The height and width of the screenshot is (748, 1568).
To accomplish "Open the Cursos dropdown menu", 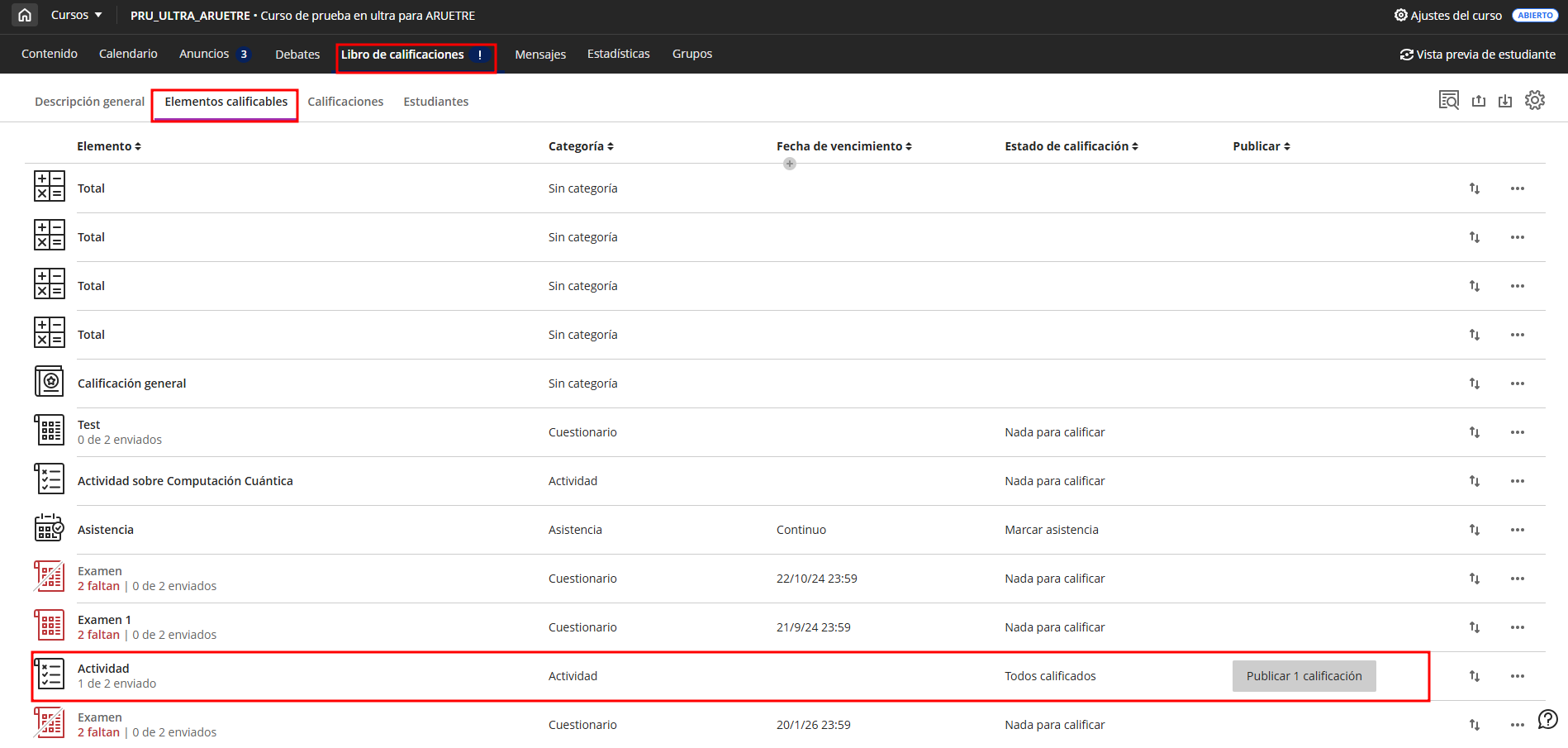I will (x=76, y=15).
